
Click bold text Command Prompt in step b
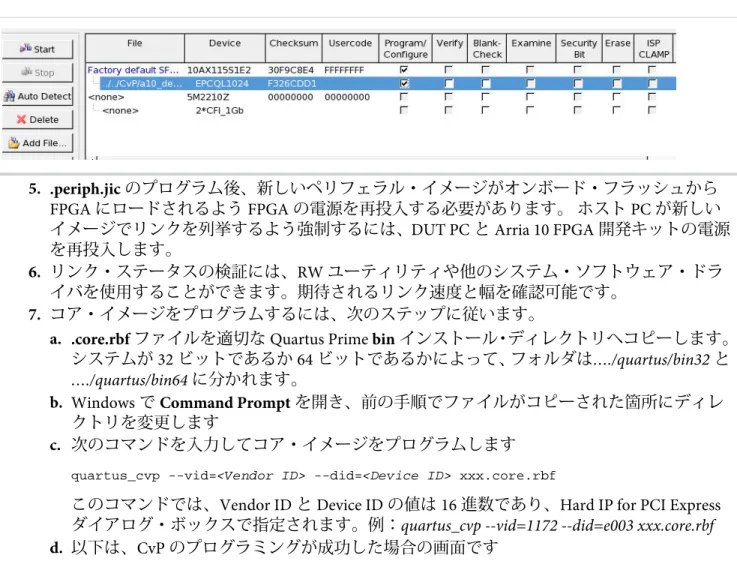coord(225,403)
